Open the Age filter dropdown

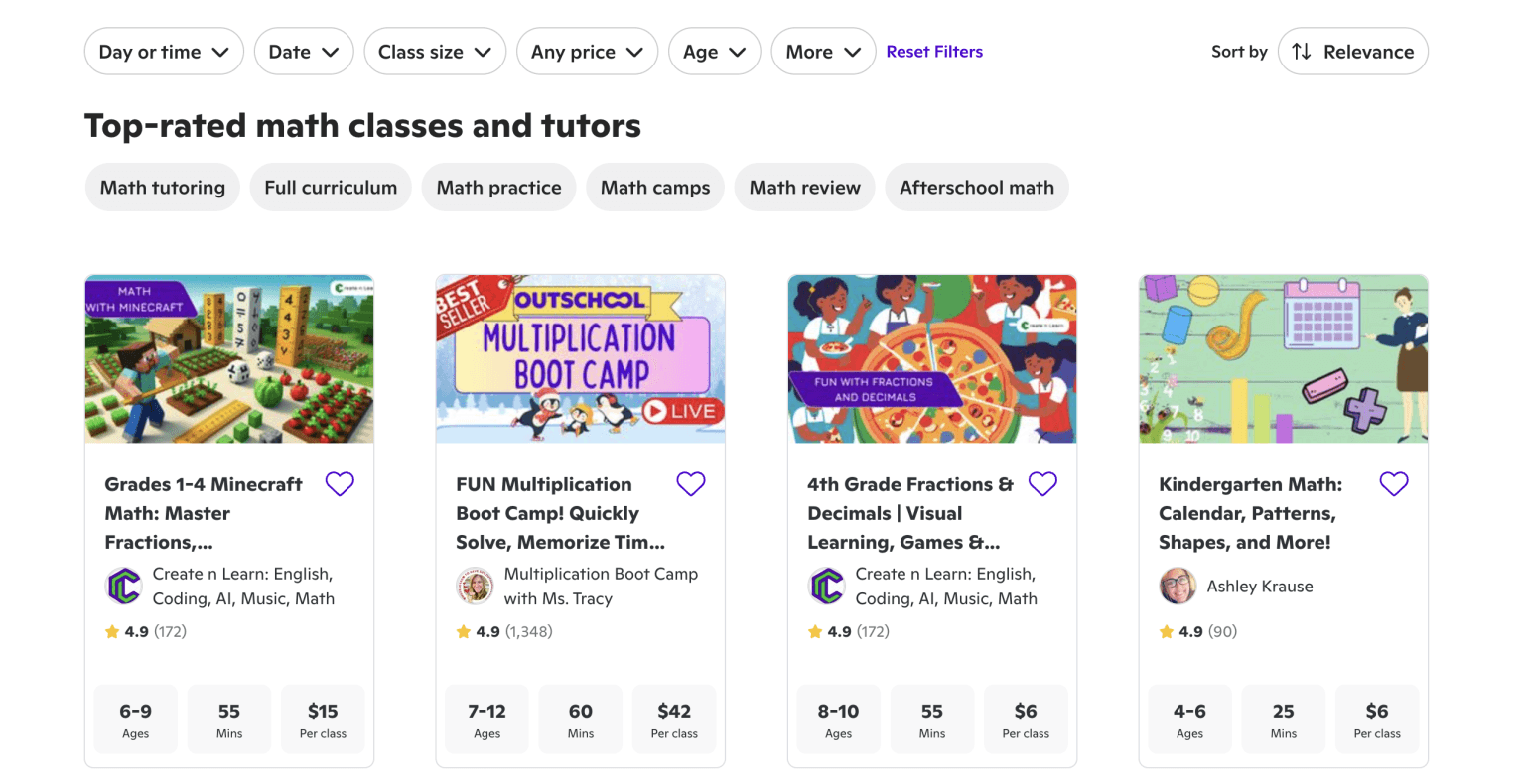click(x=714, y=51)
